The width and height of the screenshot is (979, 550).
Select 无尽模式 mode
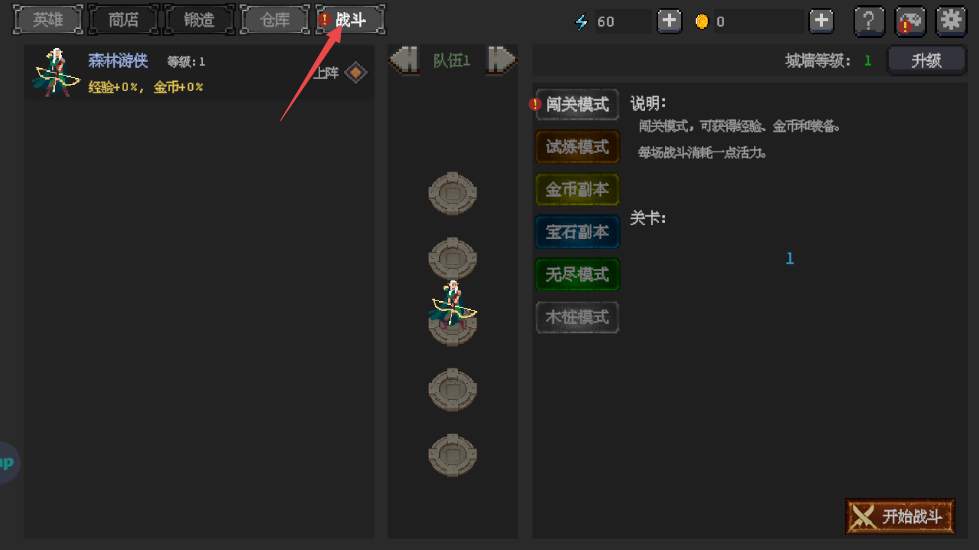tap(577, 274)
